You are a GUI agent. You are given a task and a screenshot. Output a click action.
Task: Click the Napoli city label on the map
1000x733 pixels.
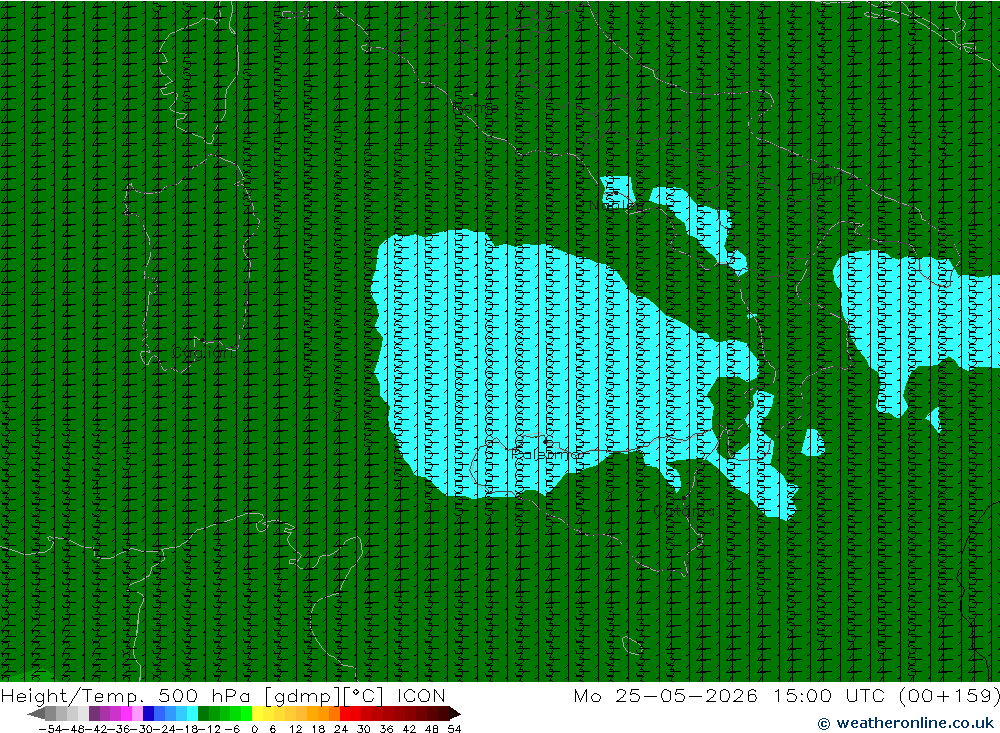(x=615, y=205)
